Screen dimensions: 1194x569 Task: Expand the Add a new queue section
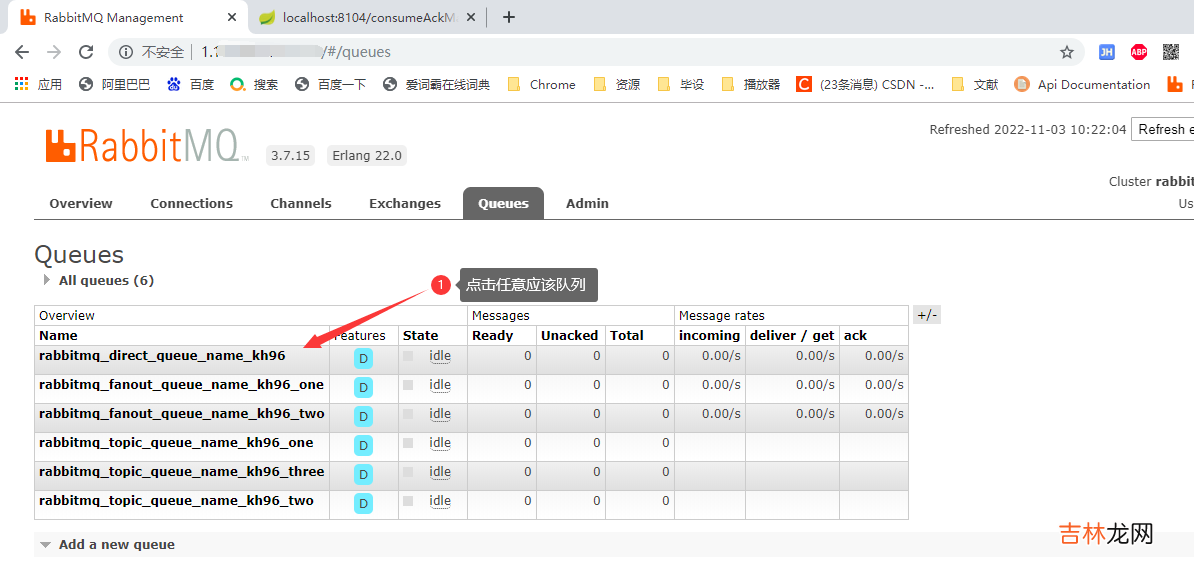(x=116, y=545)
